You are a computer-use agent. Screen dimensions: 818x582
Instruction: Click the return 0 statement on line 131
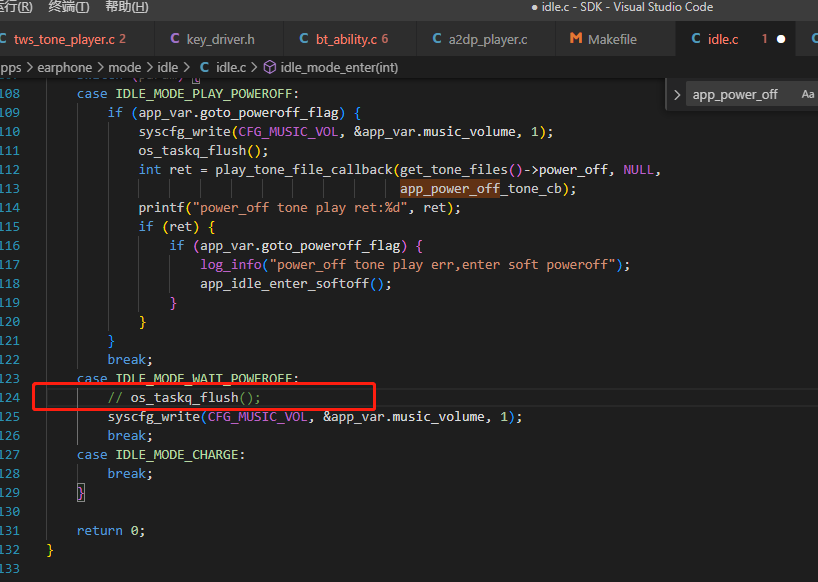pos(111,530)
